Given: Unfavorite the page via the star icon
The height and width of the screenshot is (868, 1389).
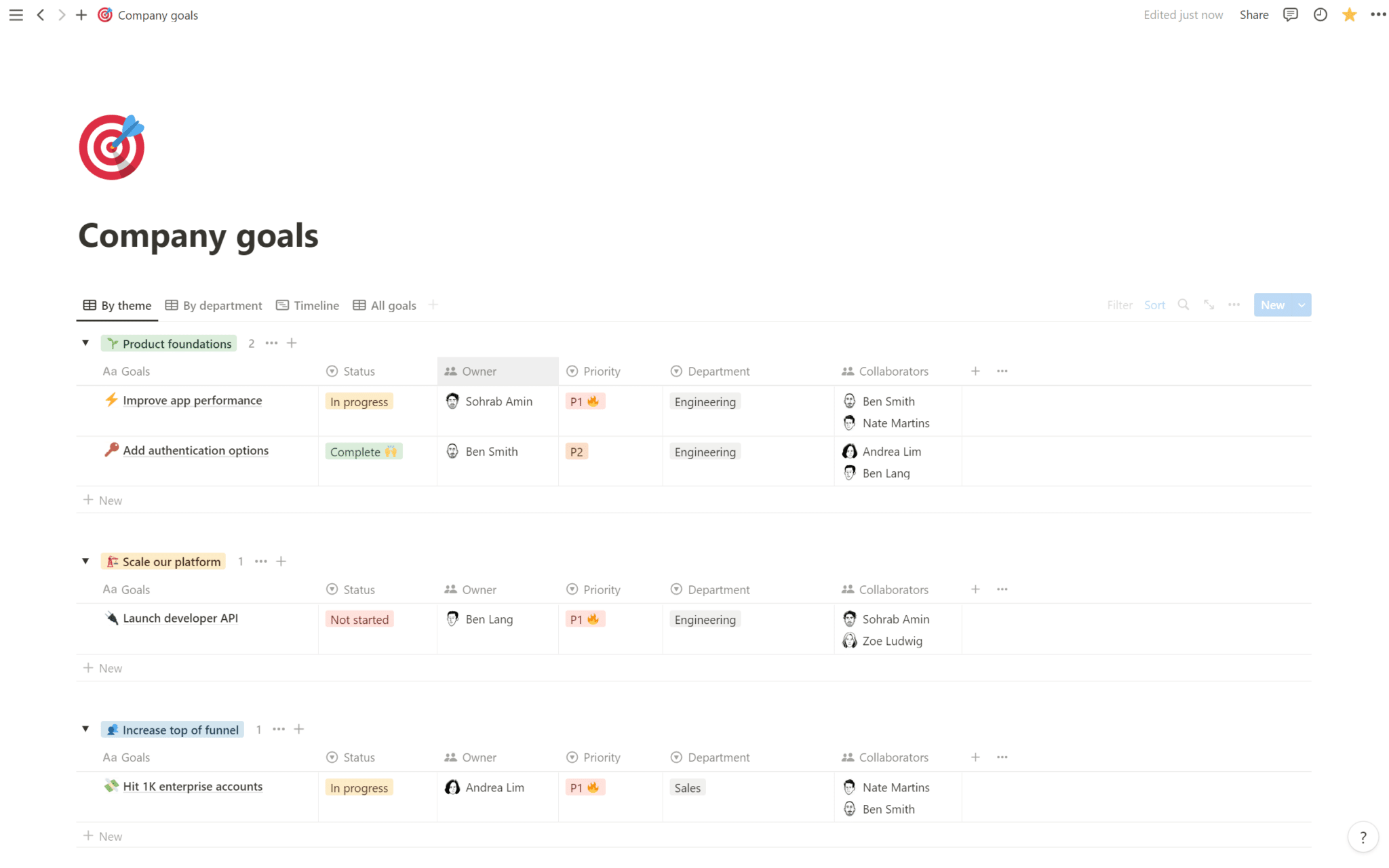Looking at the screenshot, I should point(1350,14).
